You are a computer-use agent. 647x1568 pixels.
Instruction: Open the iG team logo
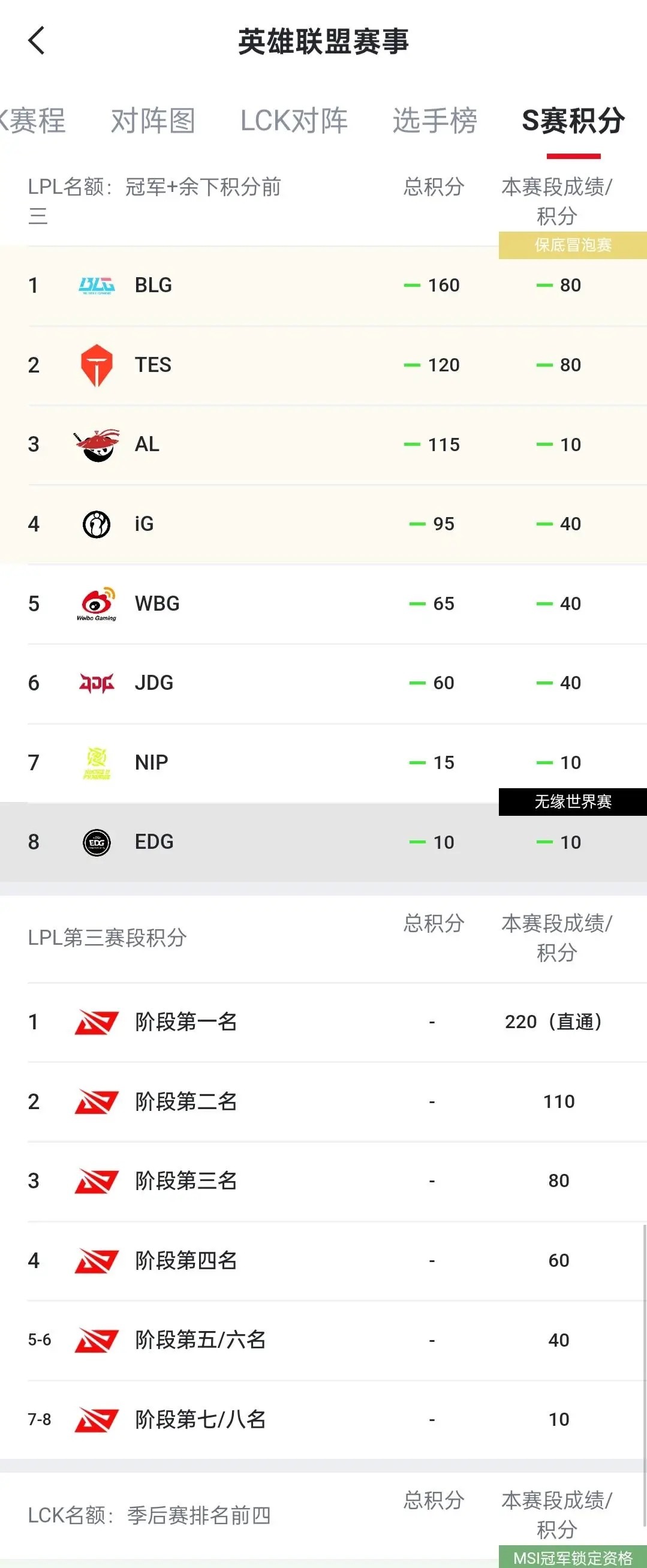tap(96, 524)
